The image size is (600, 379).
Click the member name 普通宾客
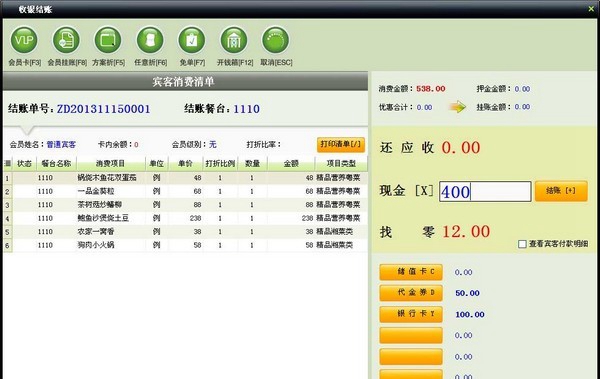(x=61, y=145)
